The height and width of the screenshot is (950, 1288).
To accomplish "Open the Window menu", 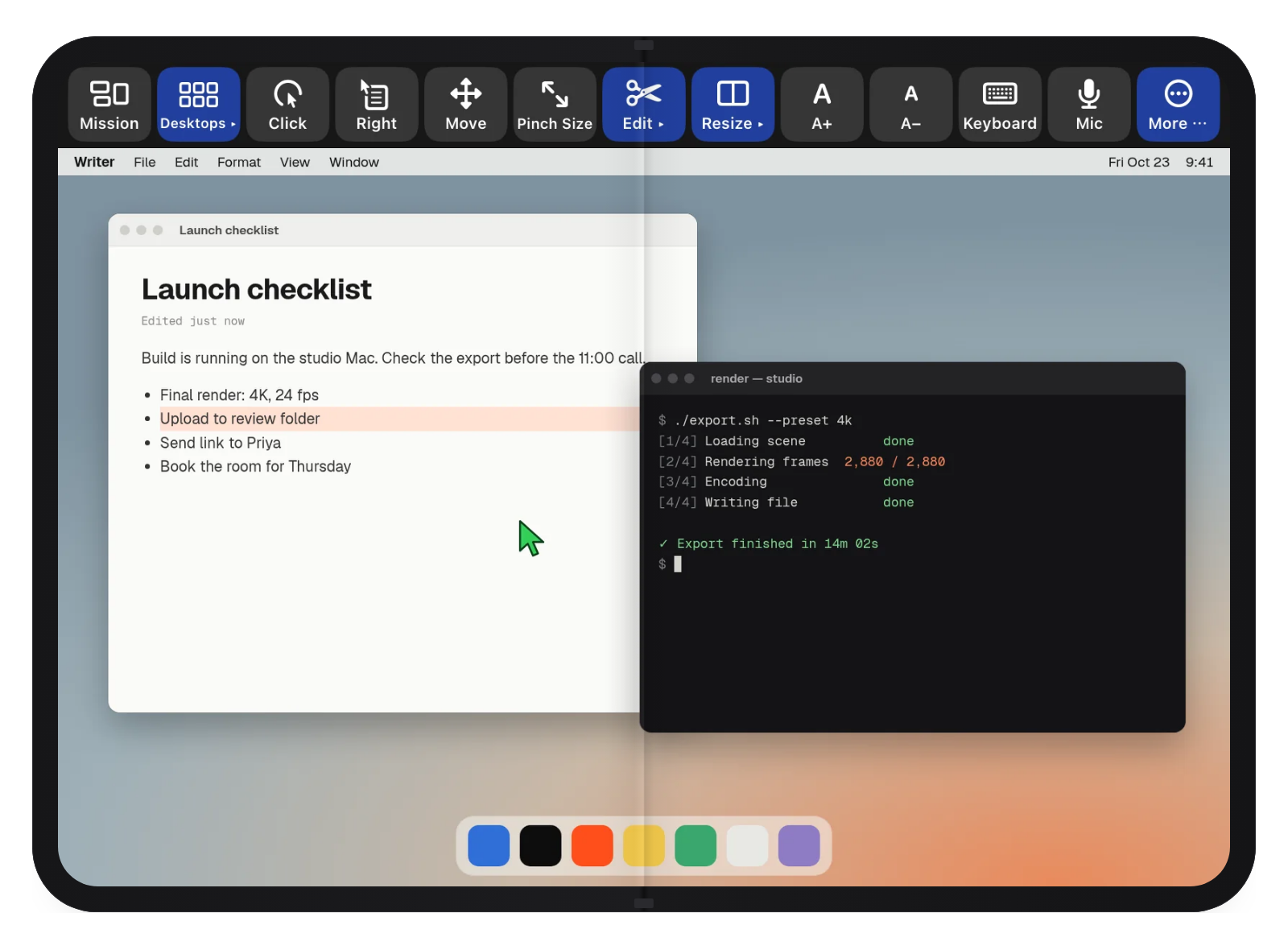I will tap(354, 162).
